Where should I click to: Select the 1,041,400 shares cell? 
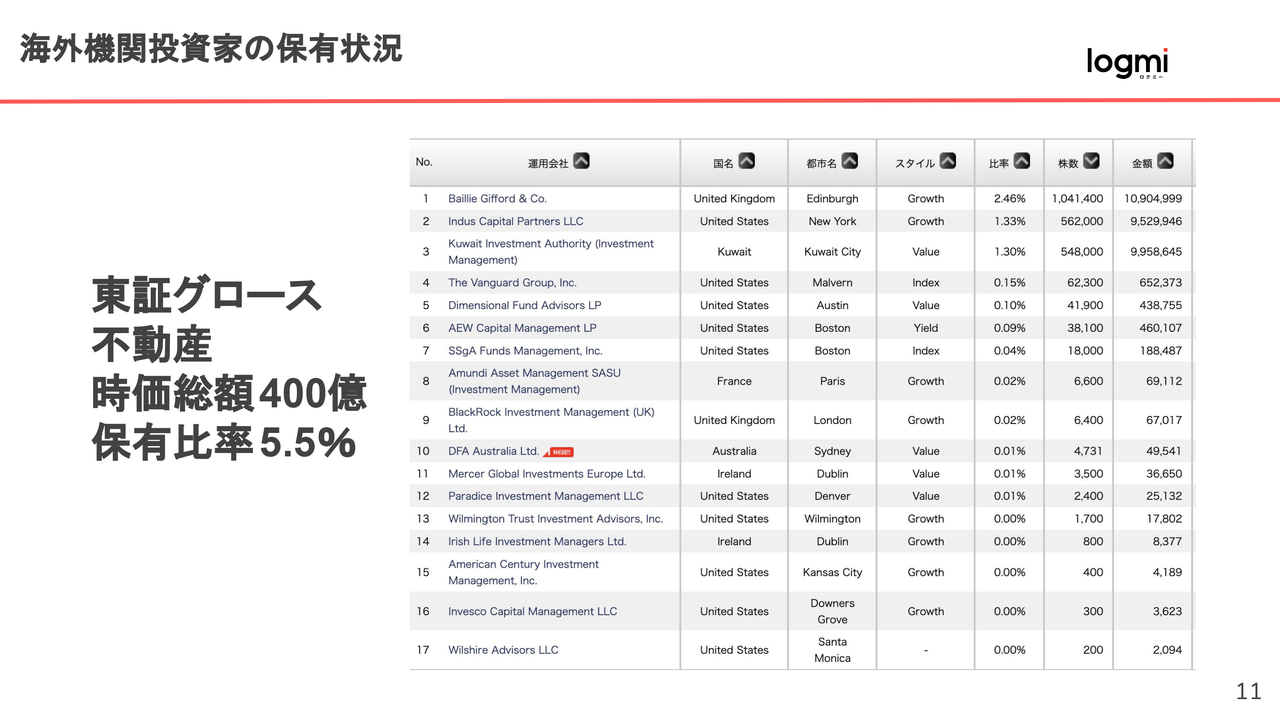point(1077,199)
